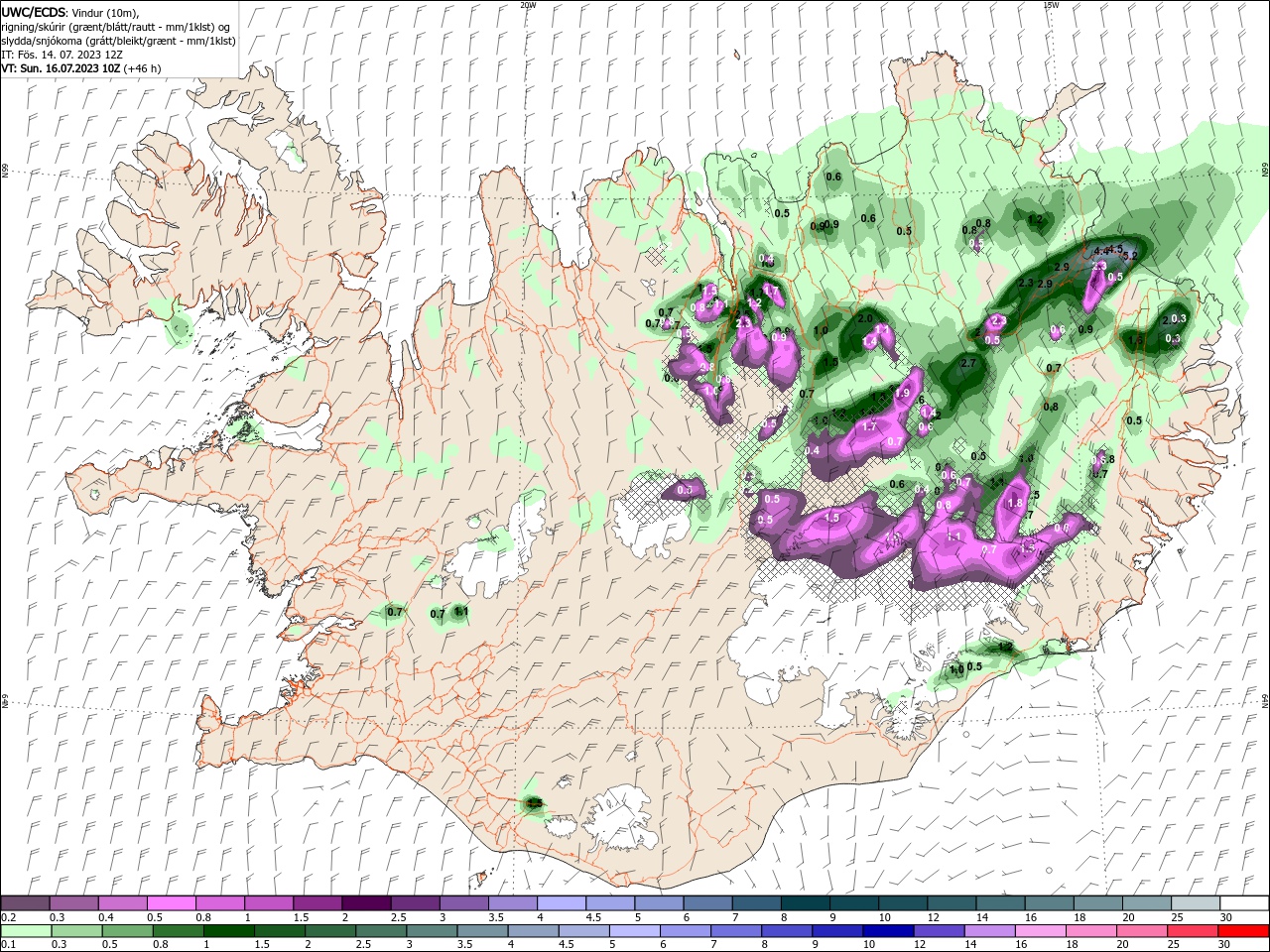
Task: Click the 20W longitude label at top
Action: click(528, 4)
